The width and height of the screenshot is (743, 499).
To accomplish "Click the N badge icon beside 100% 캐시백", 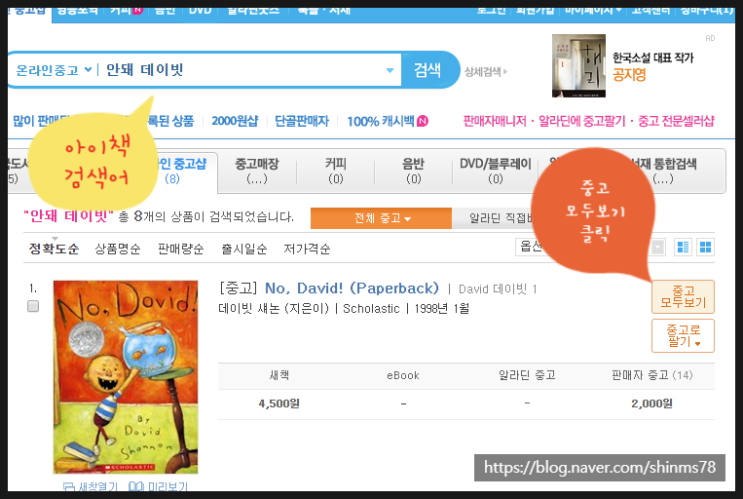I will [423, 121].
